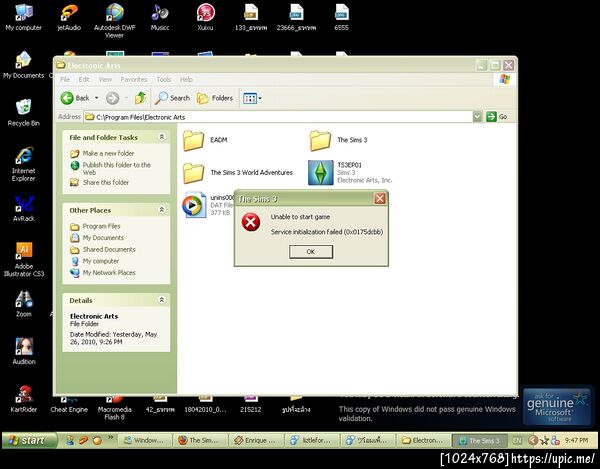Switch to Firefox The Sim... taskbar button
Screen dimensions: 600x469
[x=200, y=441]
